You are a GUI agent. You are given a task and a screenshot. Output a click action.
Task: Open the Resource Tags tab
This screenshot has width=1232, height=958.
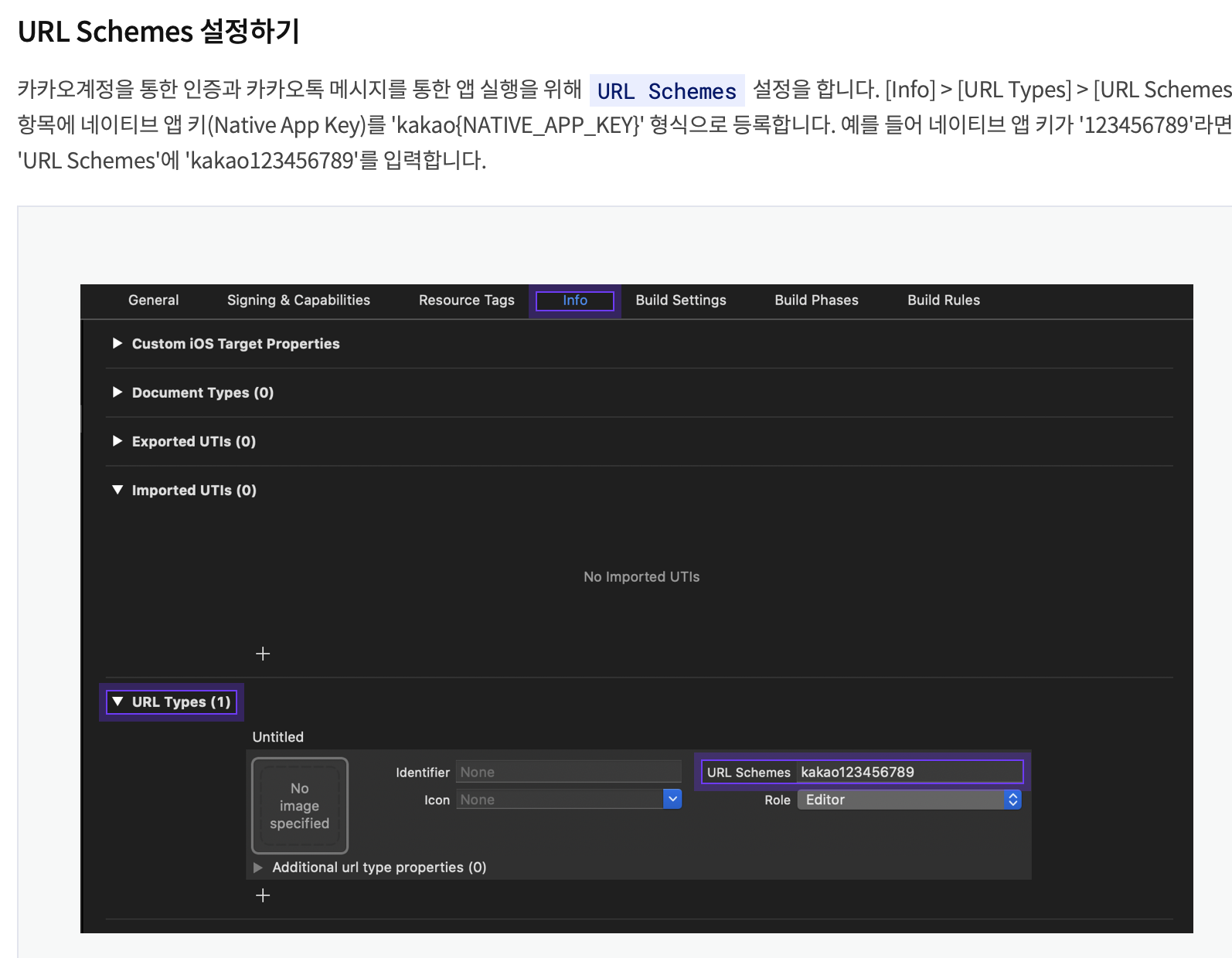466,300
